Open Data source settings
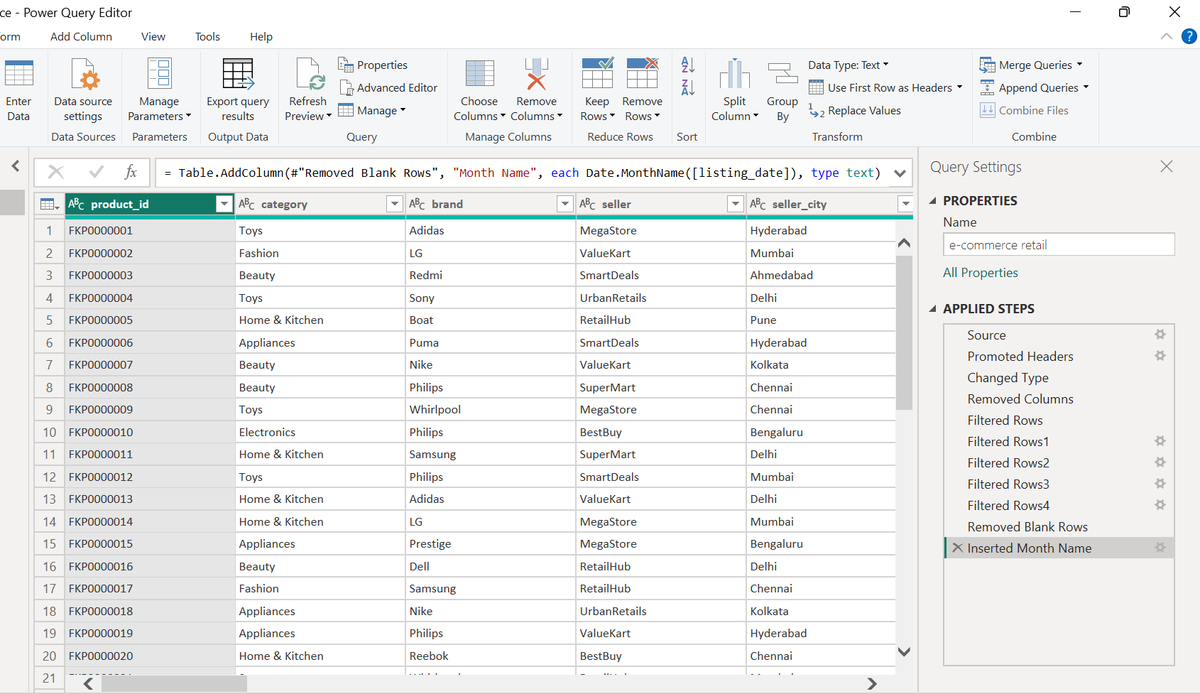1200x694 pixels. 83,90
